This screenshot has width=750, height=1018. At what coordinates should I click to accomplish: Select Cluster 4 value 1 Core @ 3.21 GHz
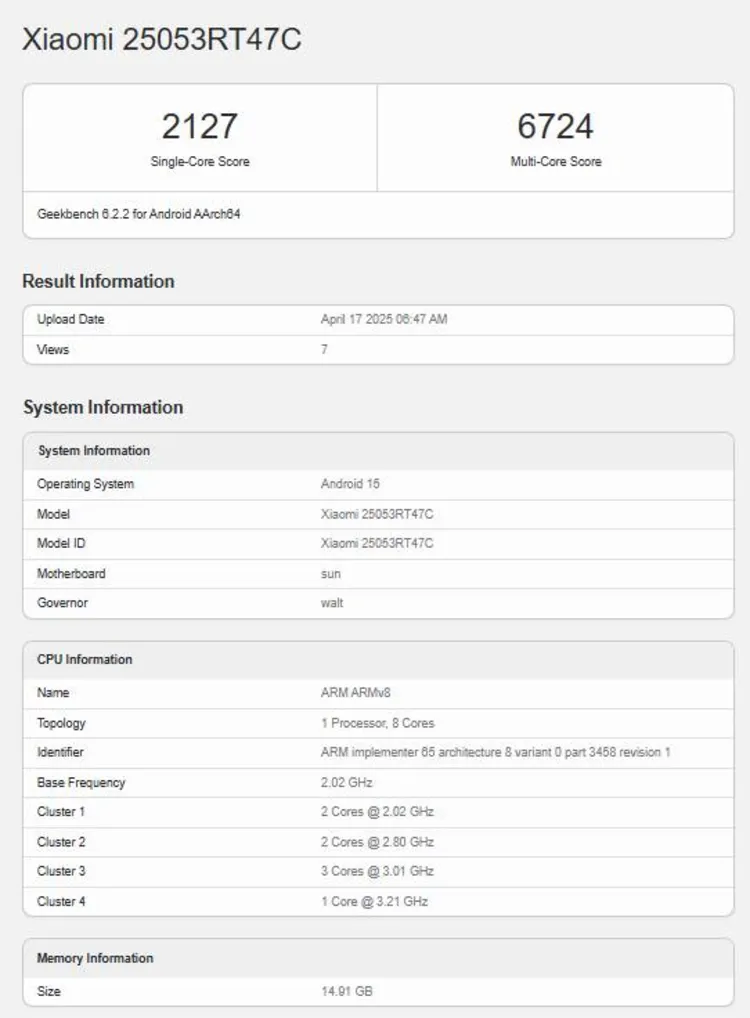(x=374, y=901)
